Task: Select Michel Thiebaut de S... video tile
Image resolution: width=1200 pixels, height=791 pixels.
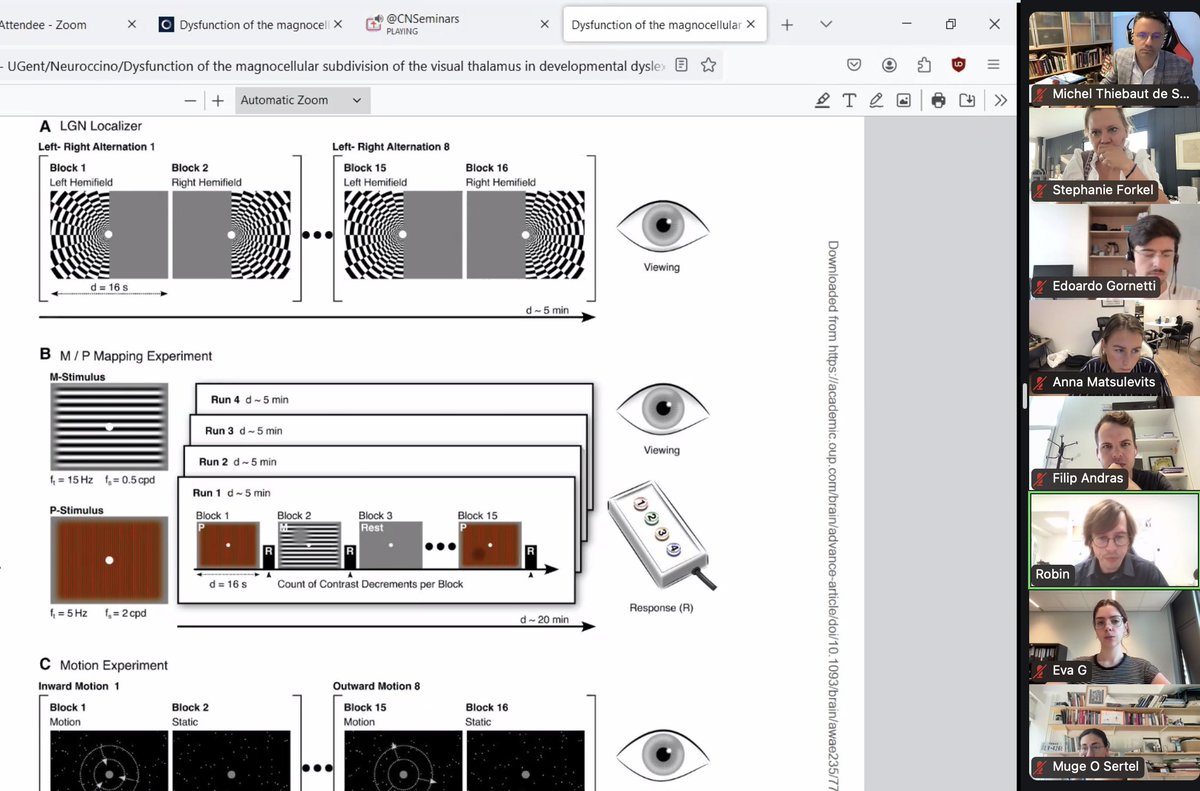Action: click(1114, 57)
